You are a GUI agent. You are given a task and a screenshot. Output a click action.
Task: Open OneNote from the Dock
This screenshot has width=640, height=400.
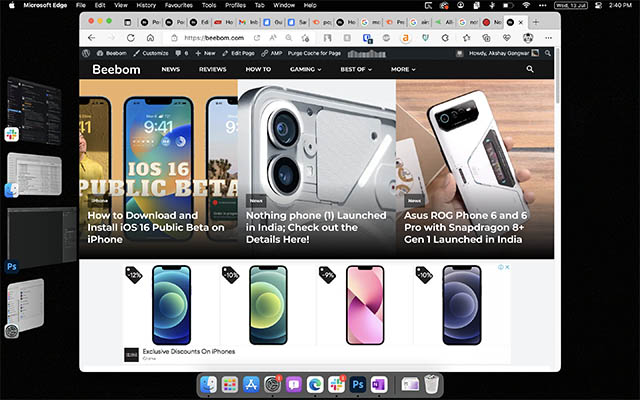click(x=378, y=384)
